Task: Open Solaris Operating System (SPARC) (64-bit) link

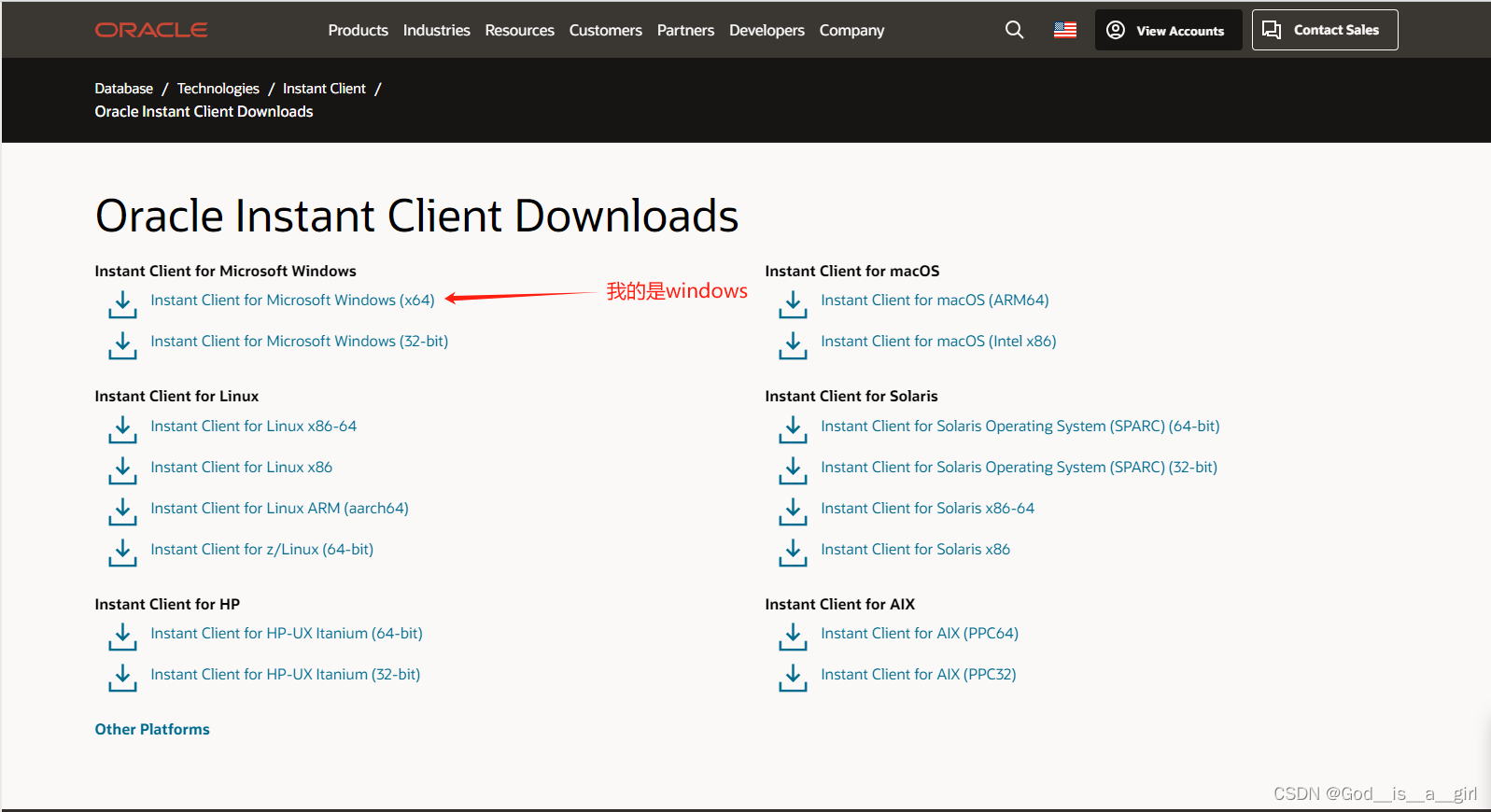Action: 1020,427
